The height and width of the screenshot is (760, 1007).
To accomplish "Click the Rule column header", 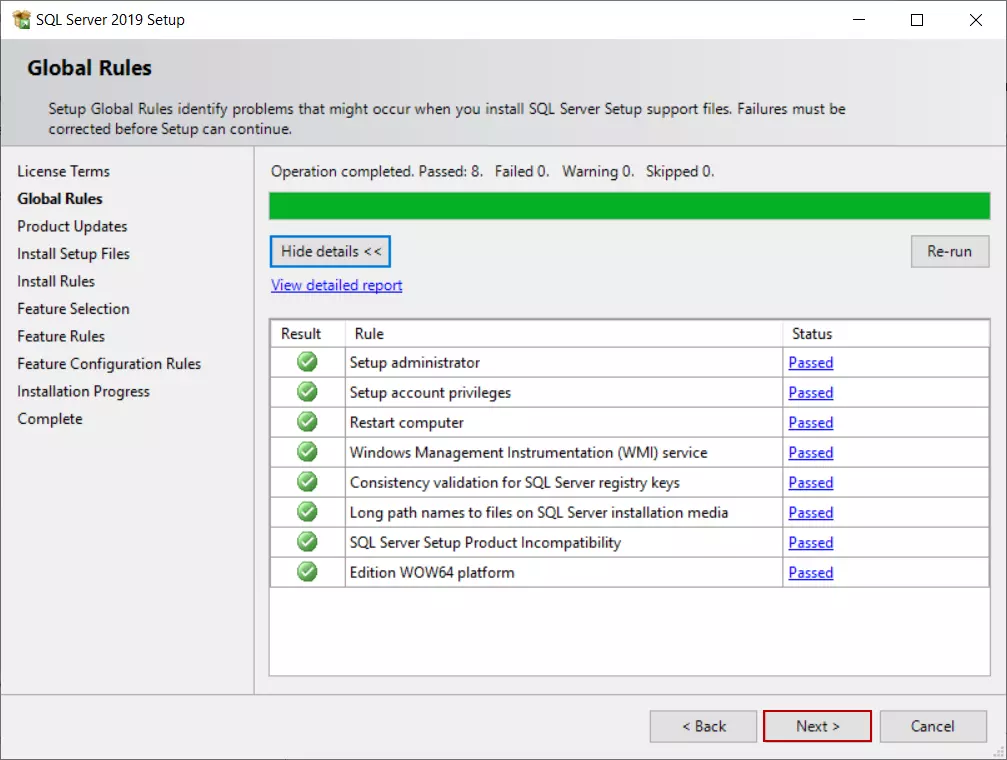I will pos(564,333).
